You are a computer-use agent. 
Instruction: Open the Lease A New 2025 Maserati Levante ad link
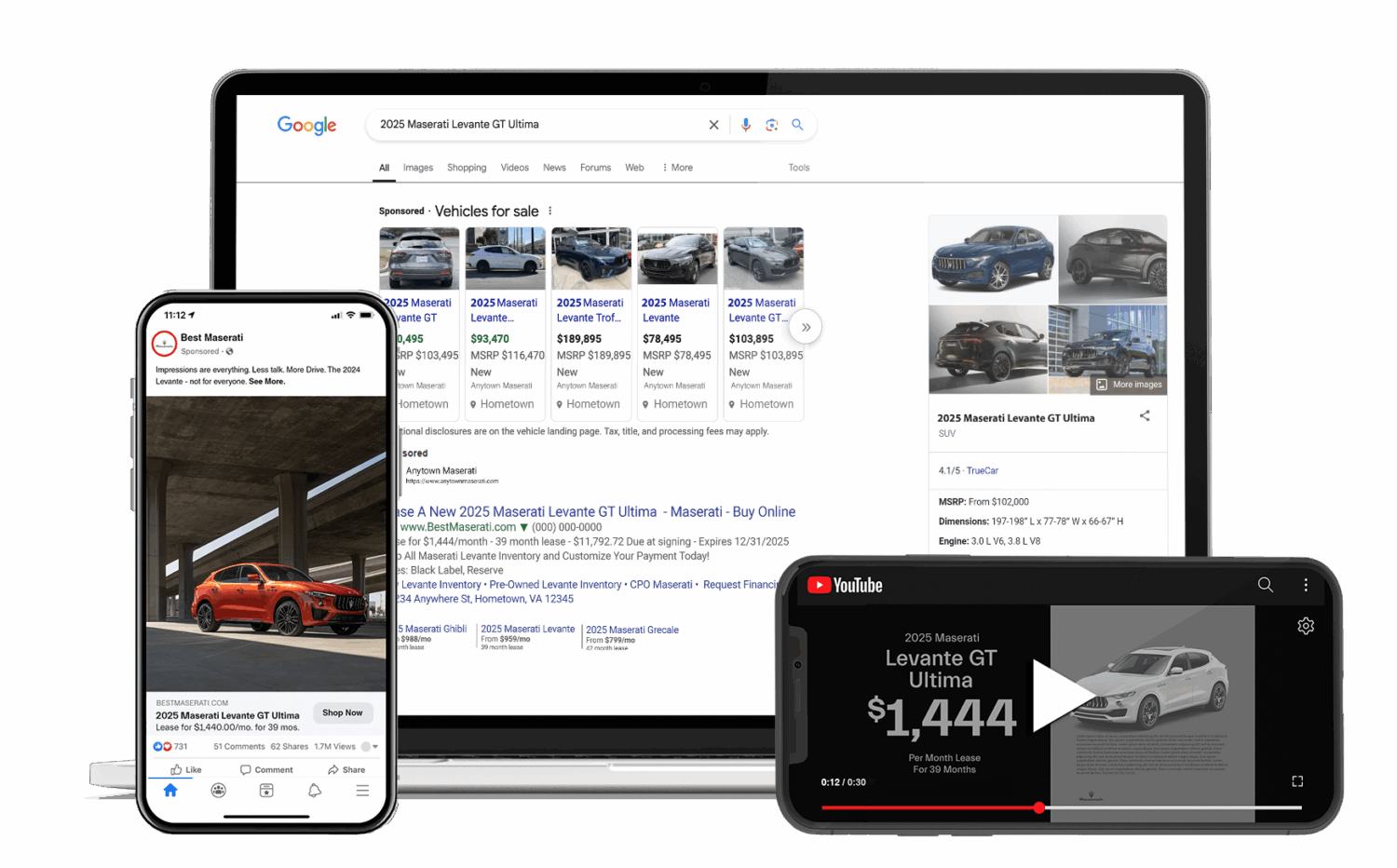coord(596,511)
